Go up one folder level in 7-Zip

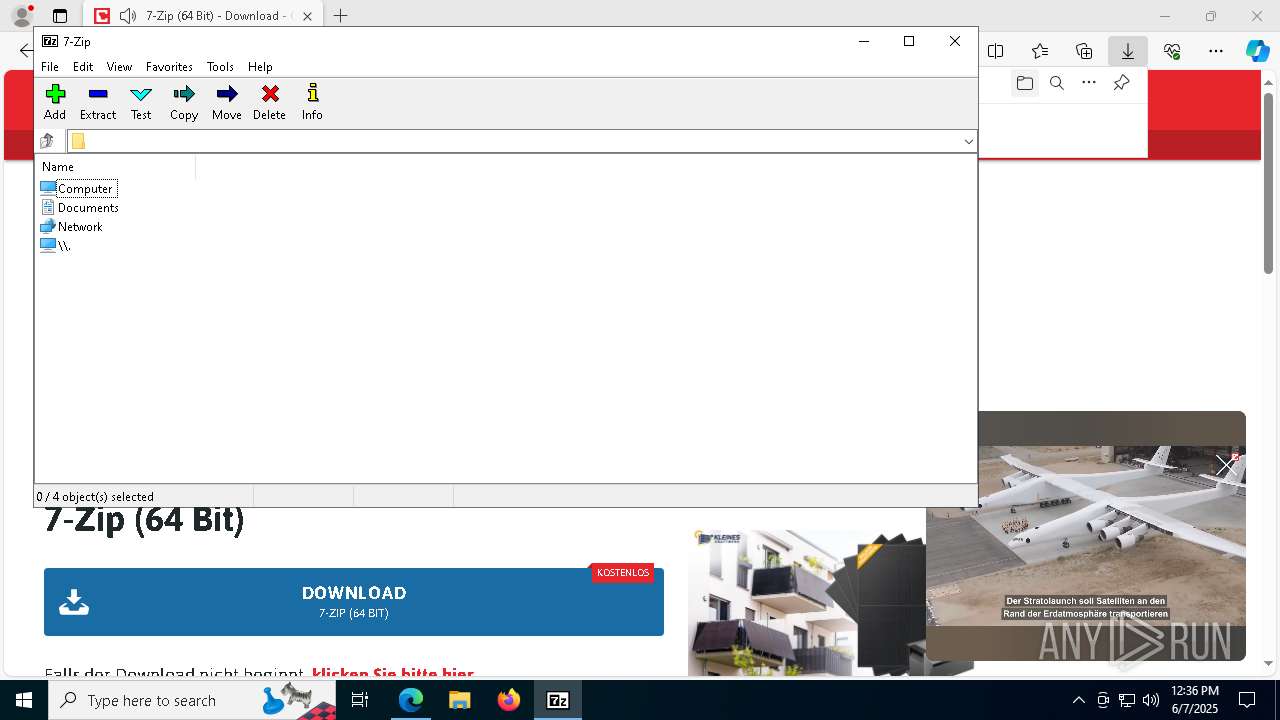click(47, 141)
